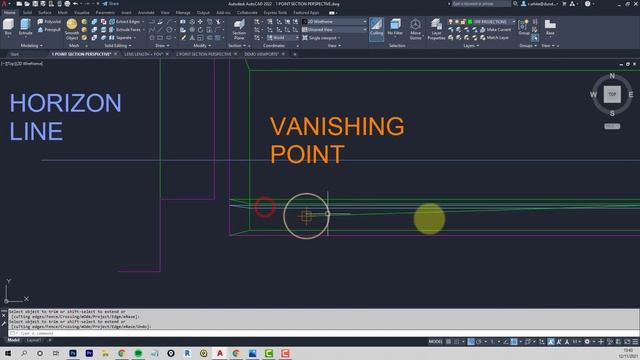Click the Rotate tool in Modify panel

tap(200, 30)
